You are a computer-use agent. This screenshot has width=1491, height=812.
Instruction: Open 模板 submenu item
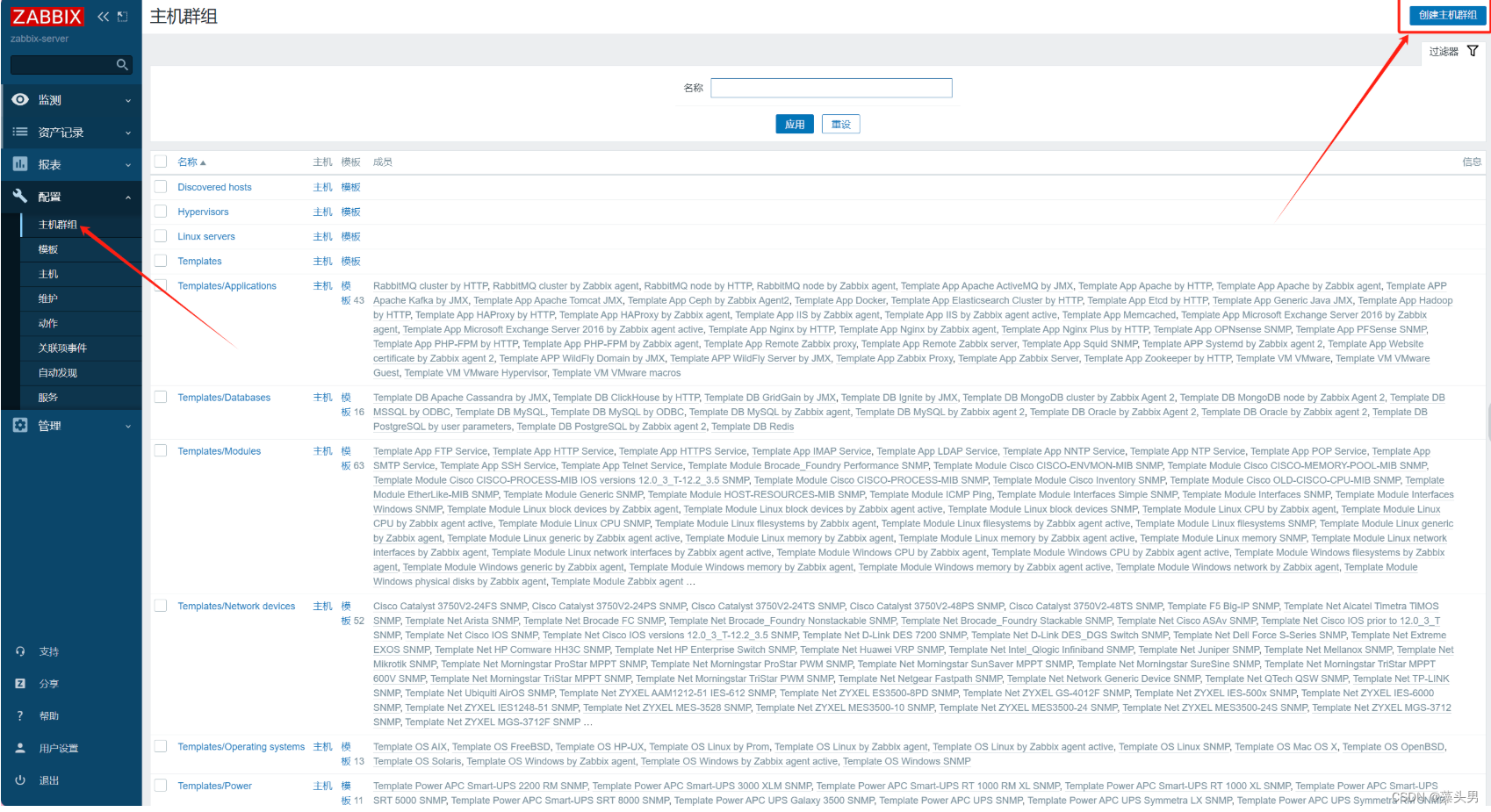(48, 249)
